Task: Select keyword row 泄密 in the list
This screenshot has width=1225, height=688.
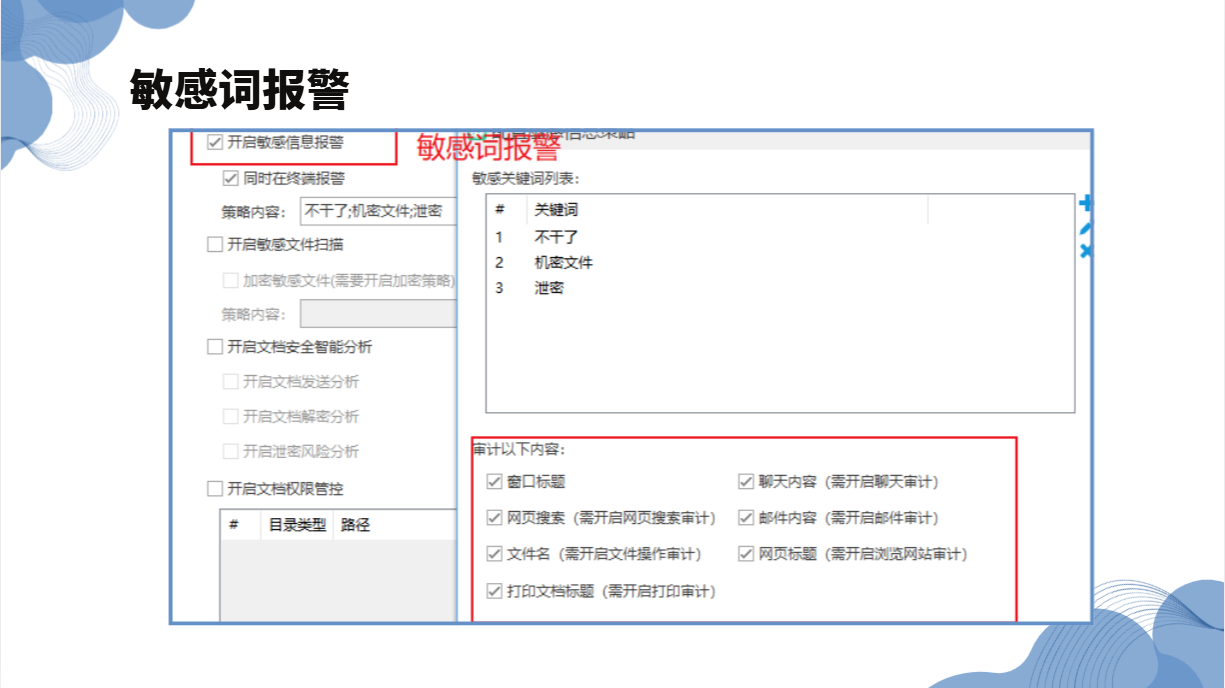Action: pyautogui.click(x=549, y=288)
